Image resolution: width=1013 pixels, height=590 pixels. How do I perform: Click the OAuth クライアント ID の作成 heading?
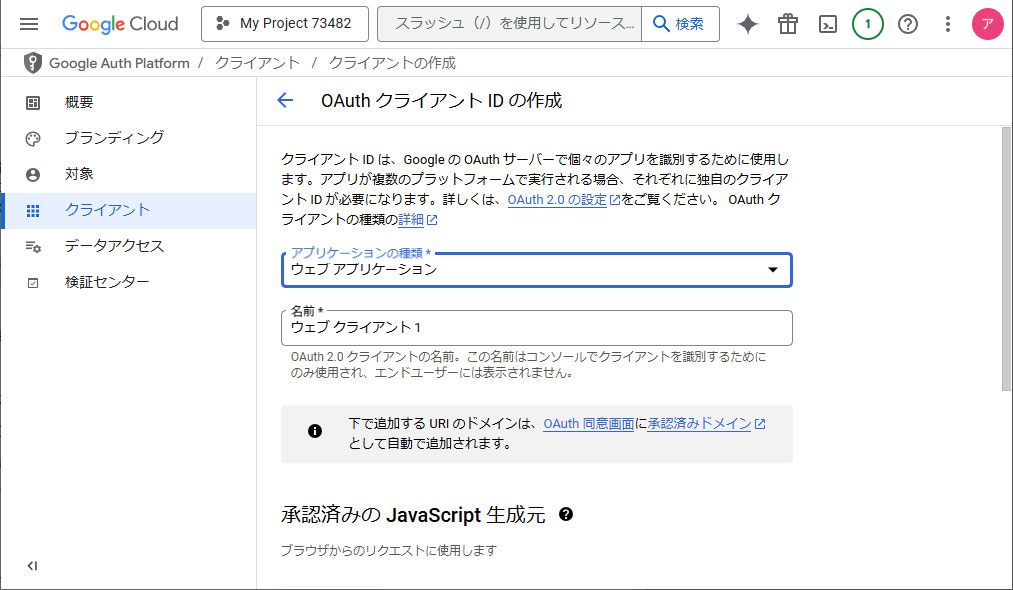(442, 101)
